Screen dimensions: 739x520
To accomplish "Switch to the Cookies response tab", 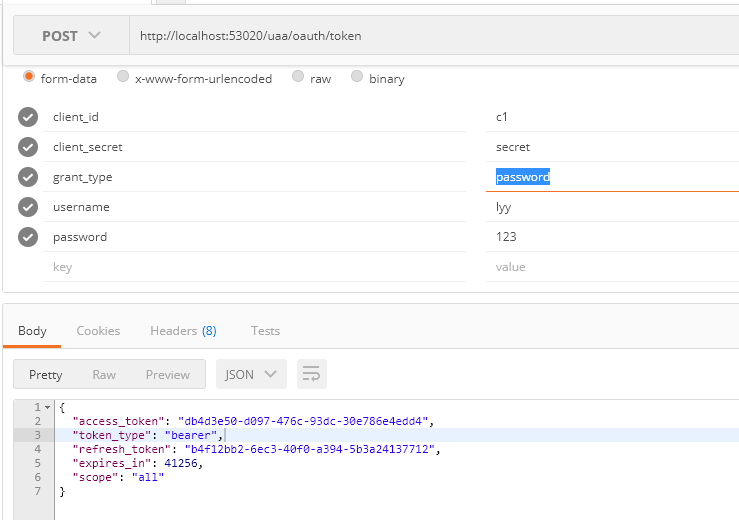I will [98, 330].
